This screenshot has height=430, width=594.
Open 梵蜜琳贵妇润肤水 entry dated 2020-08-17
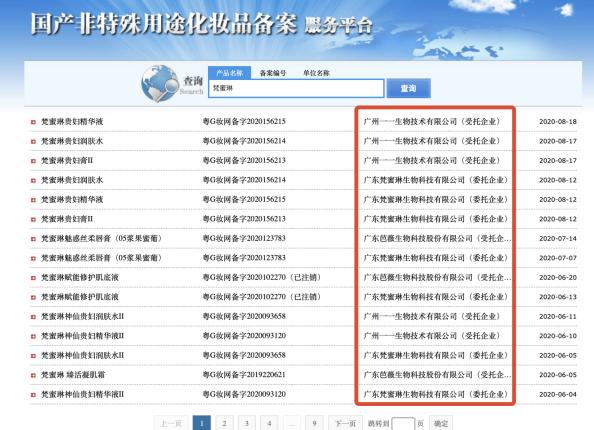(72, 141)
